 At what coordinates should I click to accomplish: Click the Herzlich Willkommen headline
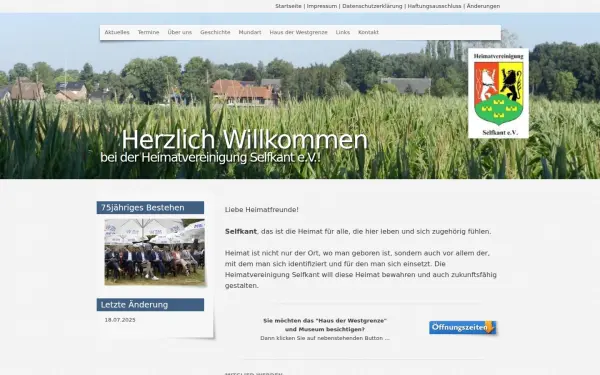[x=245, y=140]
